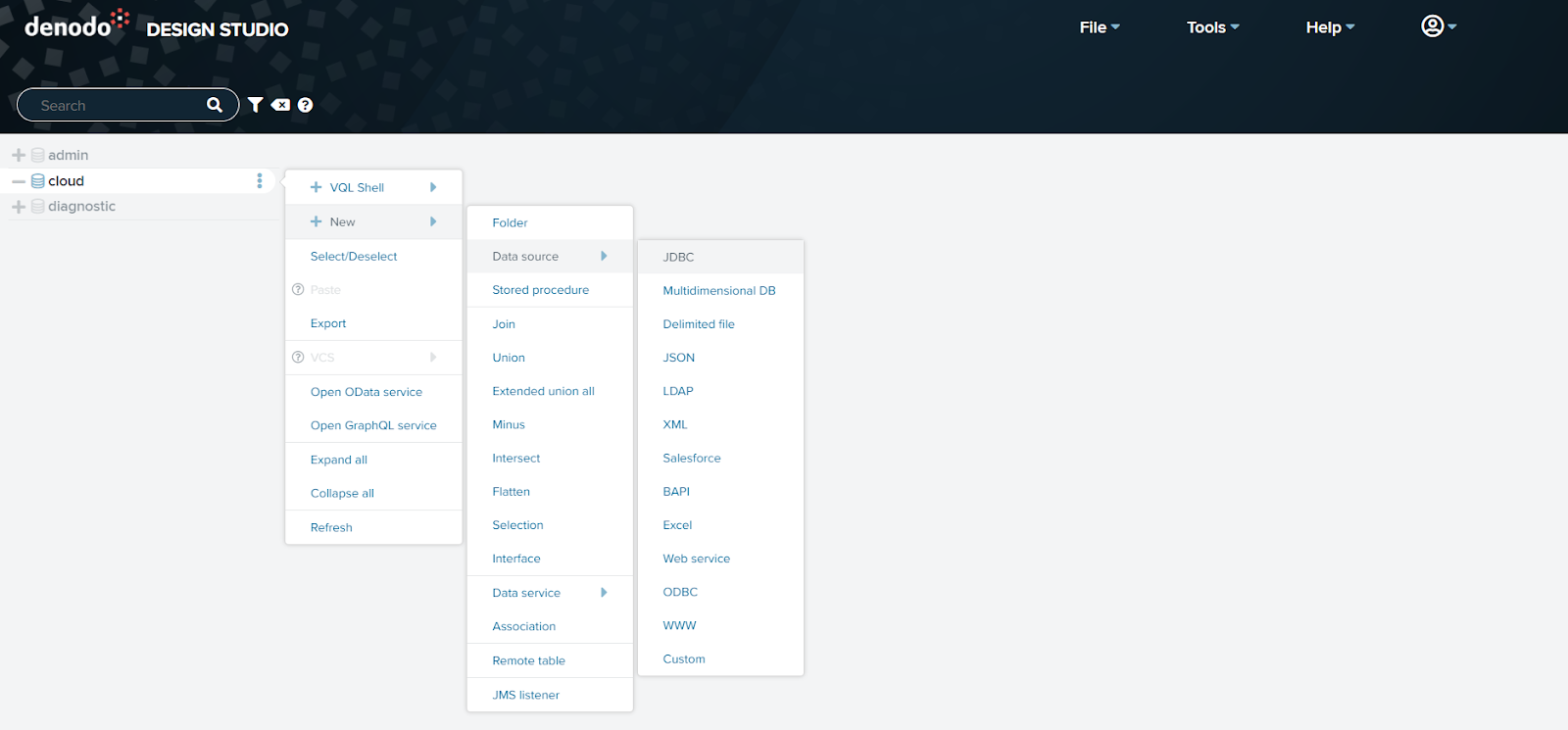Image resolution: width=1568 pixels, height=730 pixels.
Task: Choose New in the context menu
Action: [373, 221]
